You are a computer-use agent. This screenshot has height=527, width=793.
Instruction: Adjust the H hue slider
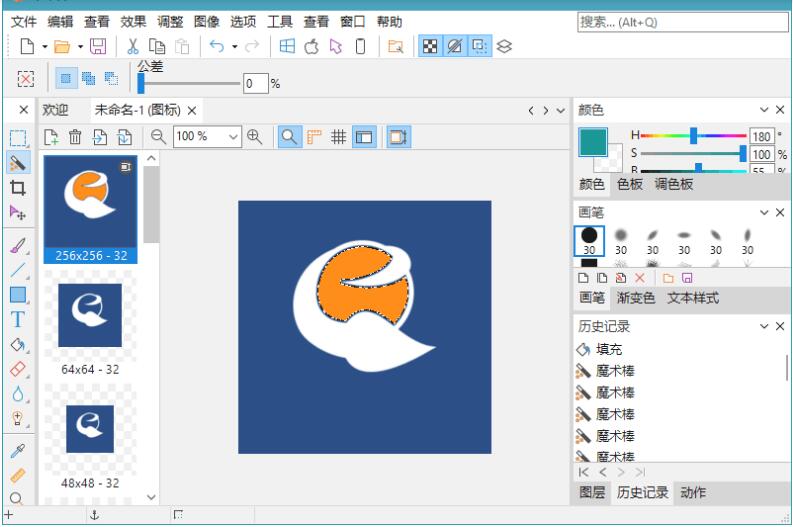[693, 136]
